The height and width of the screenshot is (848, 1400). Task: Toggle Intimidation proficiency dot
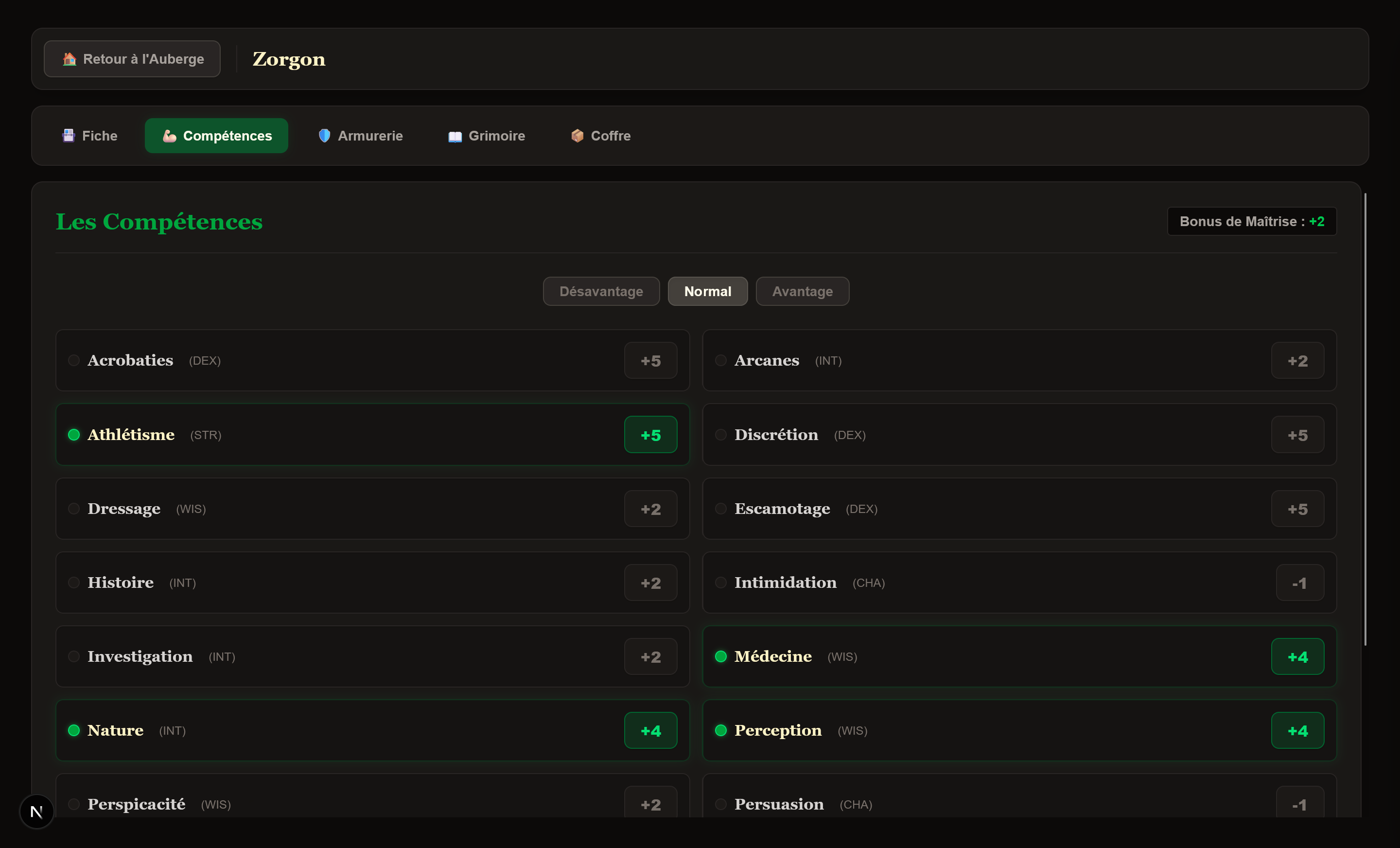[x=720, y=583]
